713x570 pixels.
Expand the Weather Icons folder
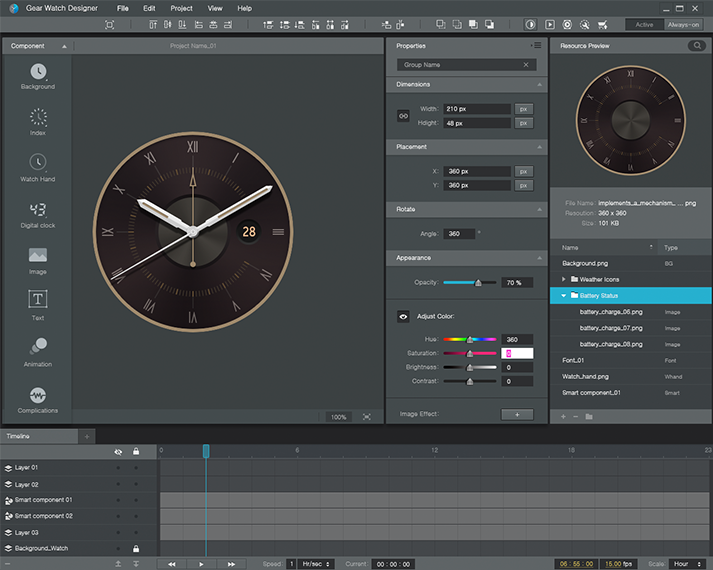[564, 279]
